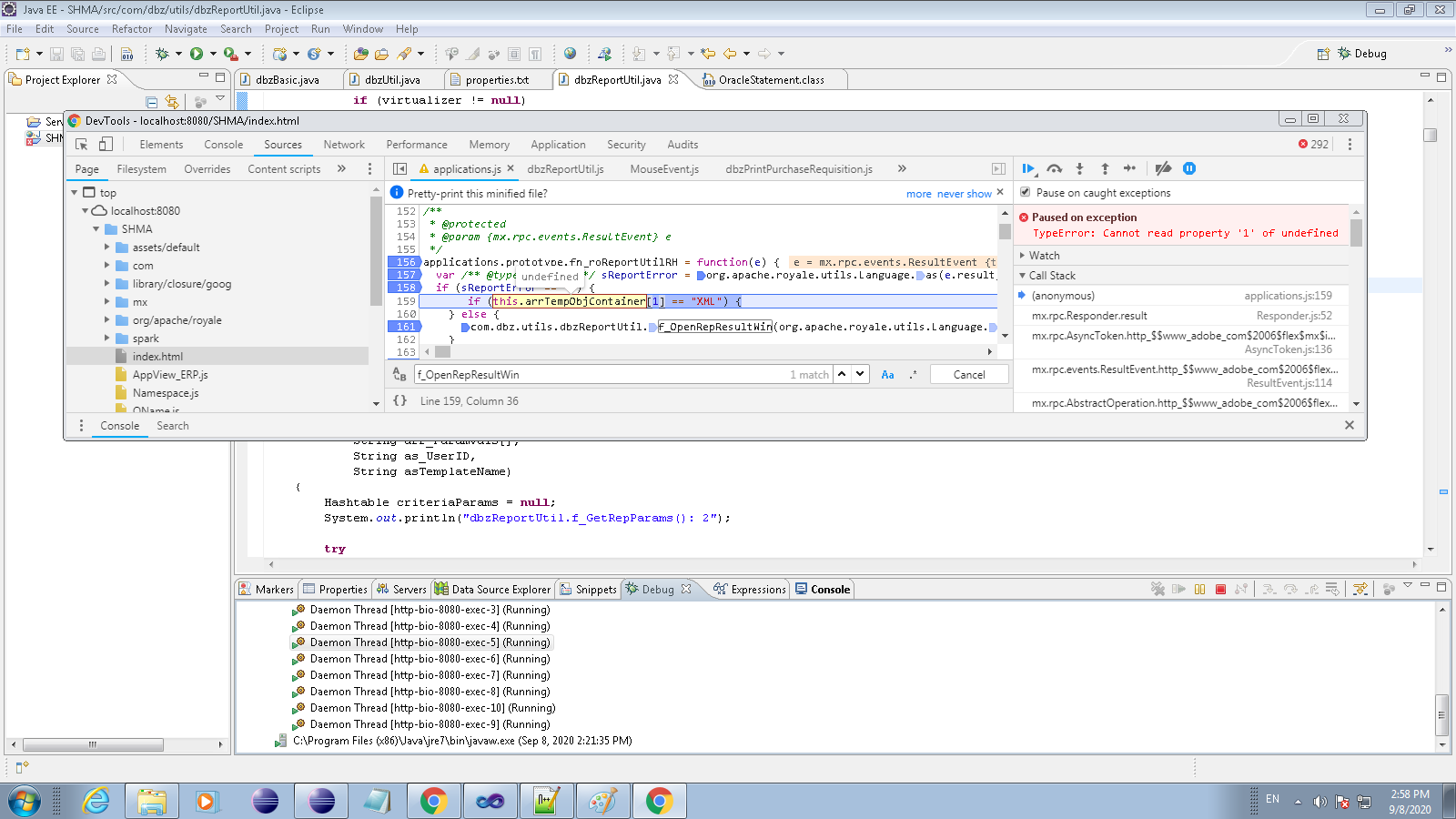Screen dimensions: 1456x819
Task: Open Chrome from the Windows taskbar
Action: [x=433, y=801]
